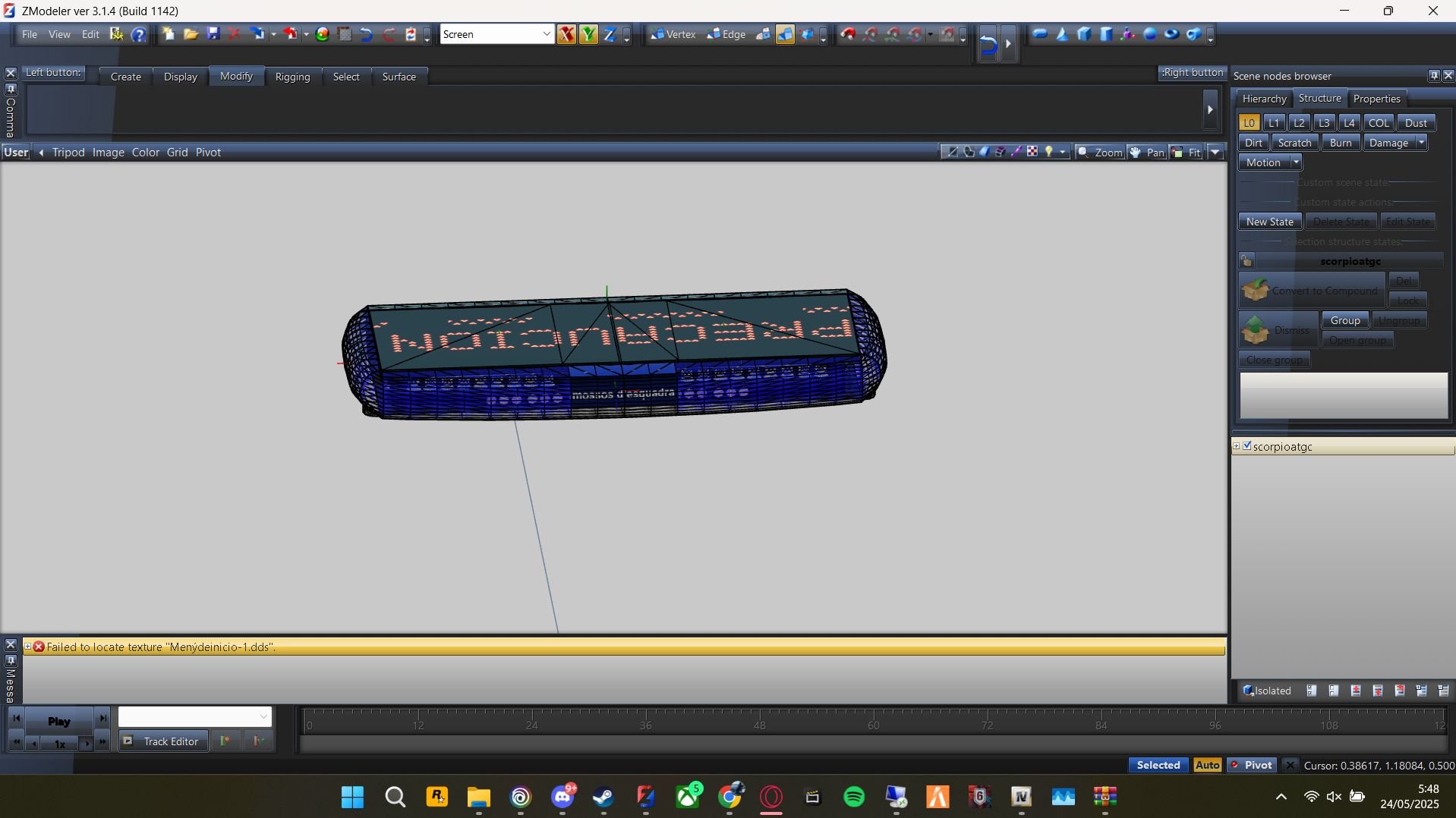Click the New State button
Image resolution: width=1456 pixels, height=818 pixels.
1270,222
